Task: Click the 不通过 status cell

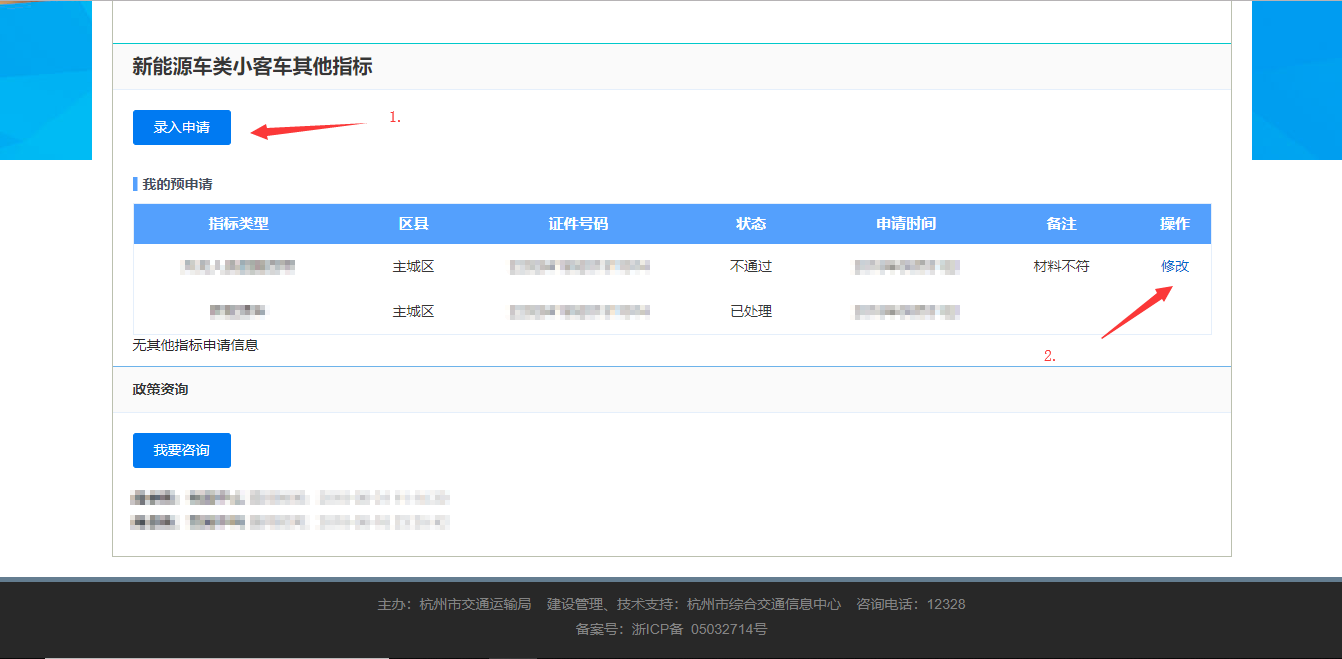Action: (x=750, y=266)
